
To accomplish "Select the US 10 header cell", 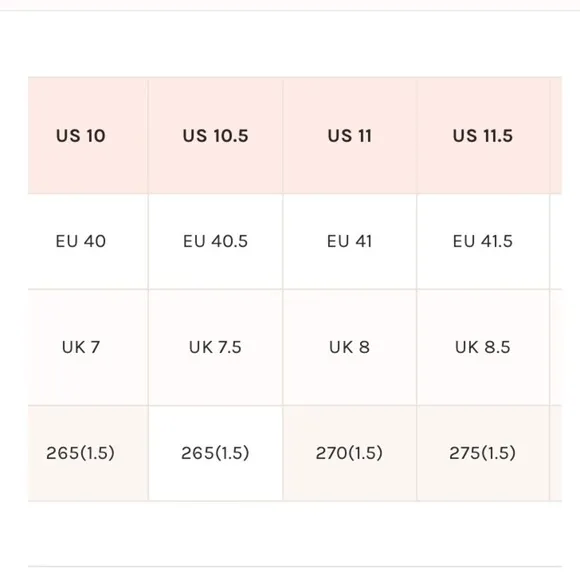I will click(x=88, y=135).
